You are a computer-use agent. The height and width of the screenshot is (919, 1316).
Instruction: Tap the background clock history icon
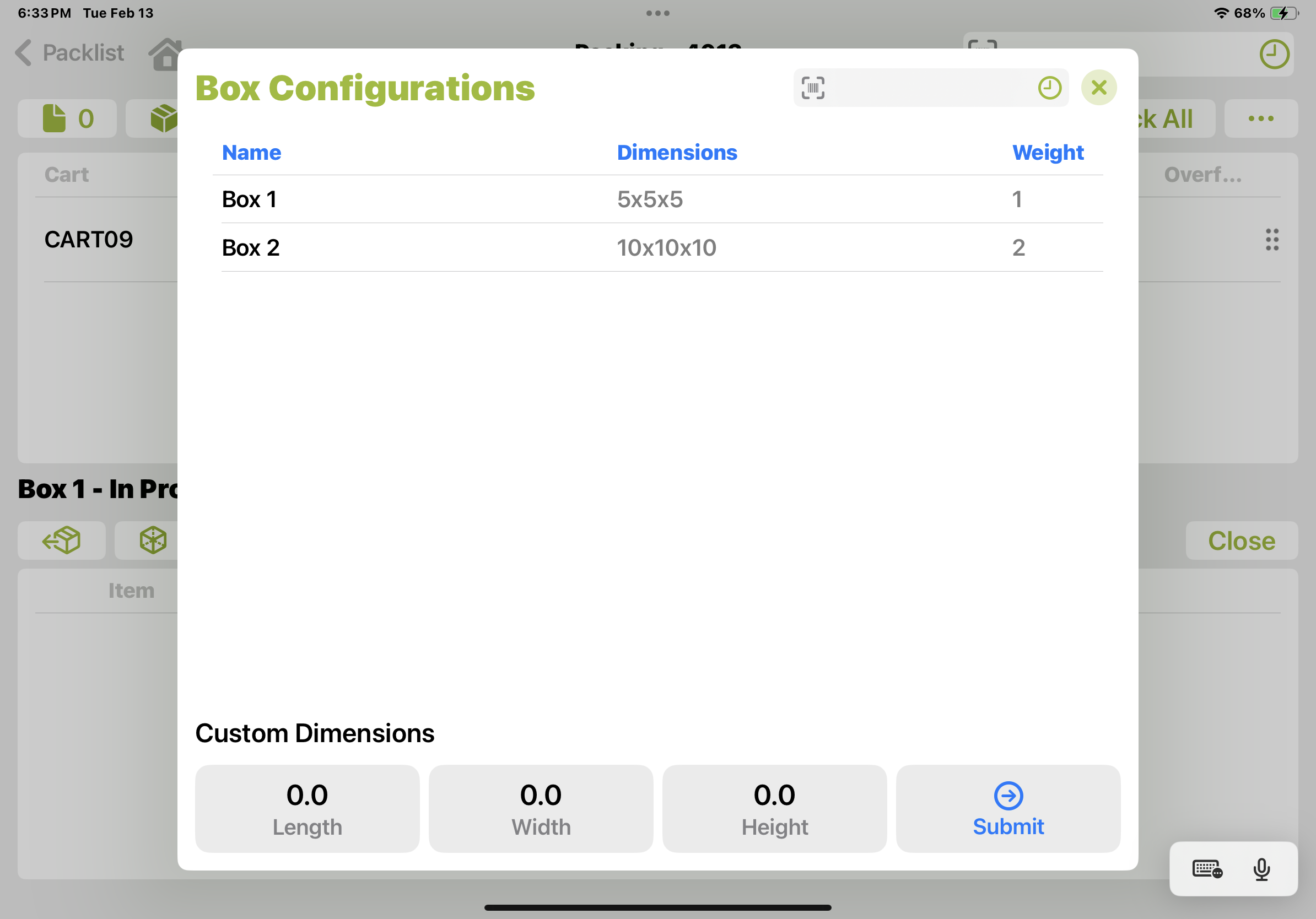tap(1274, 55)
